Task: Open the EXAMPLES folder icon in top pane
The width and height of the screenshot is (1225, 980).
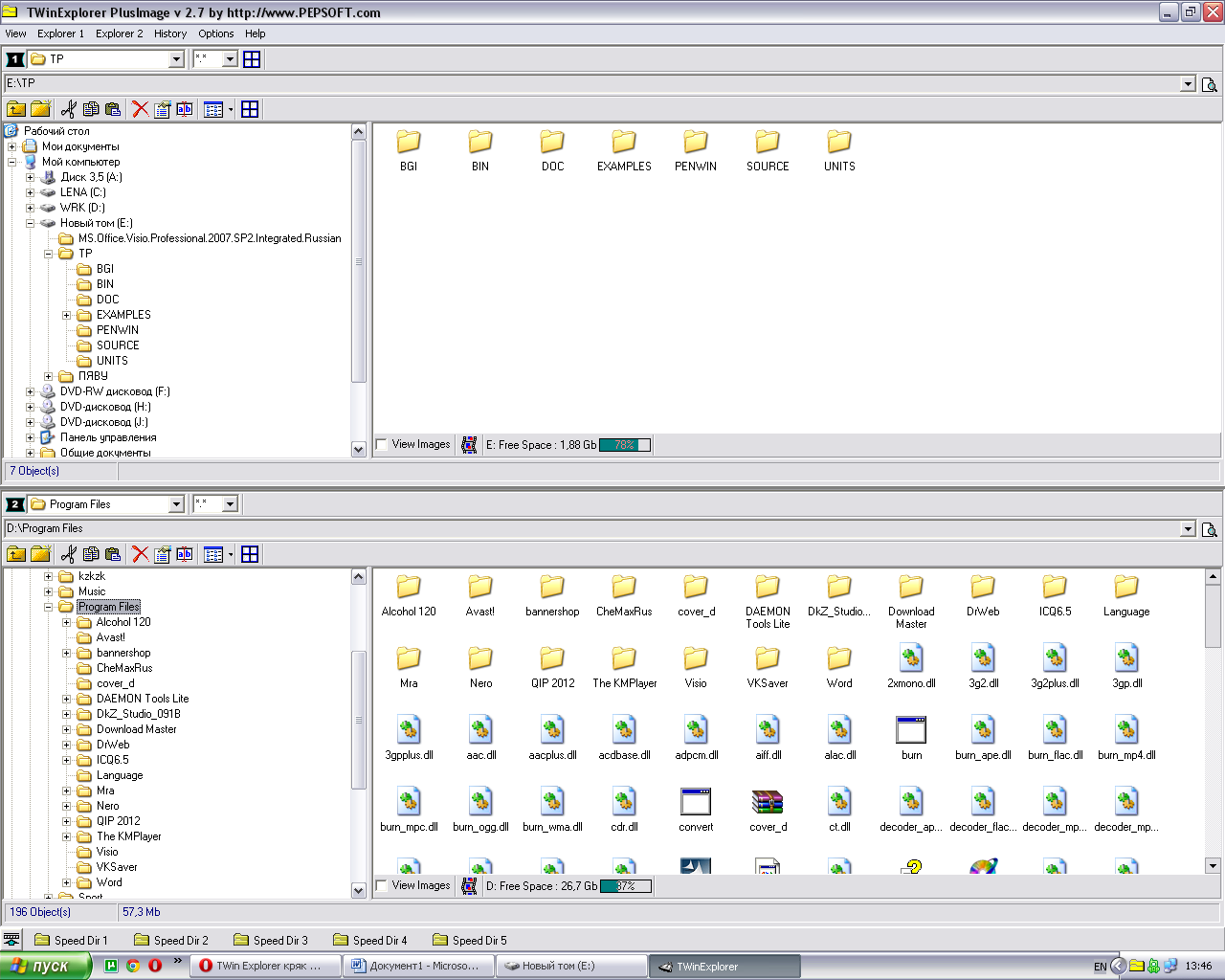Action: coord(624,142)
